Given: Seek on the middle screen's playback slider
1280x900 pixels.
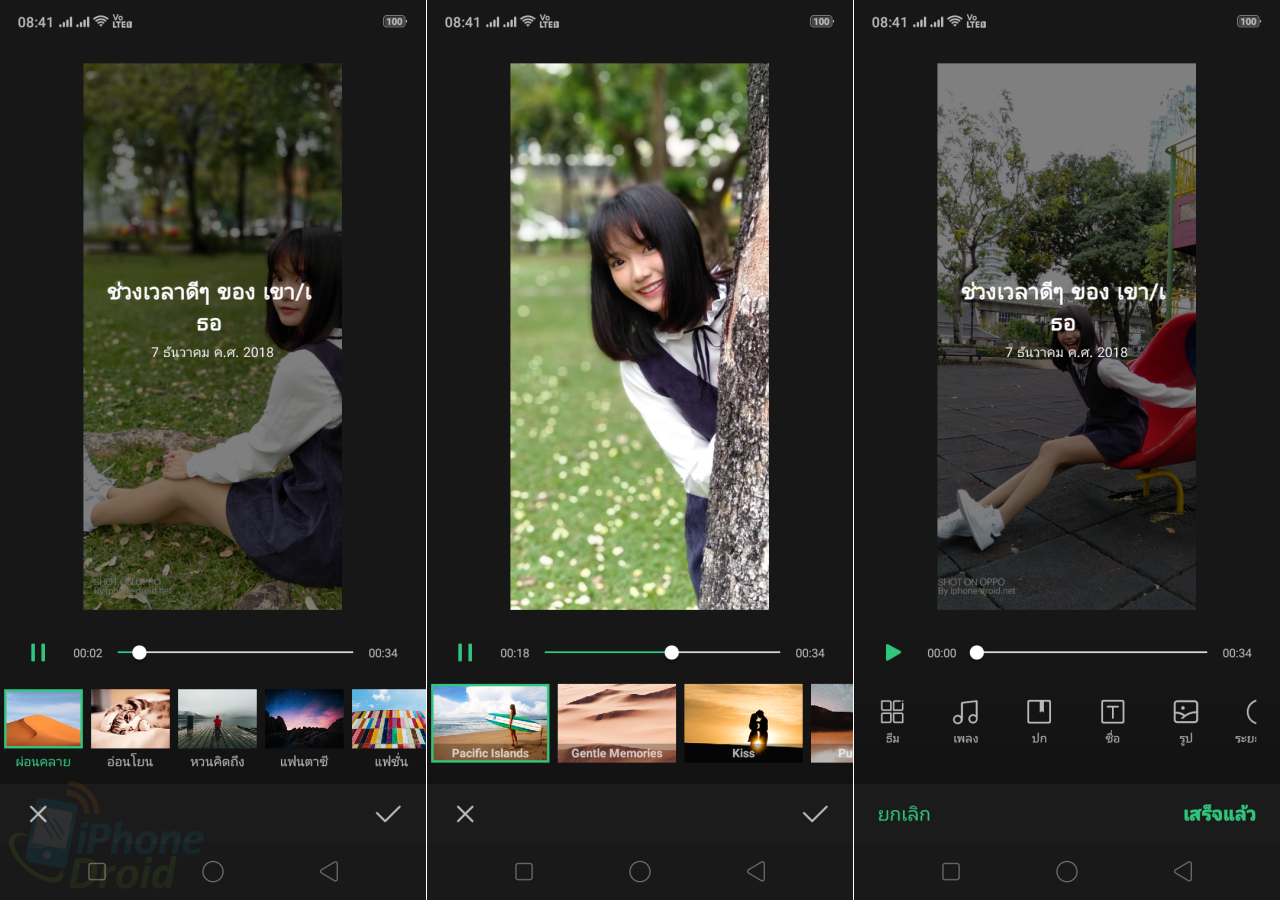Looking at the screenshot, I should coord(662,652).
